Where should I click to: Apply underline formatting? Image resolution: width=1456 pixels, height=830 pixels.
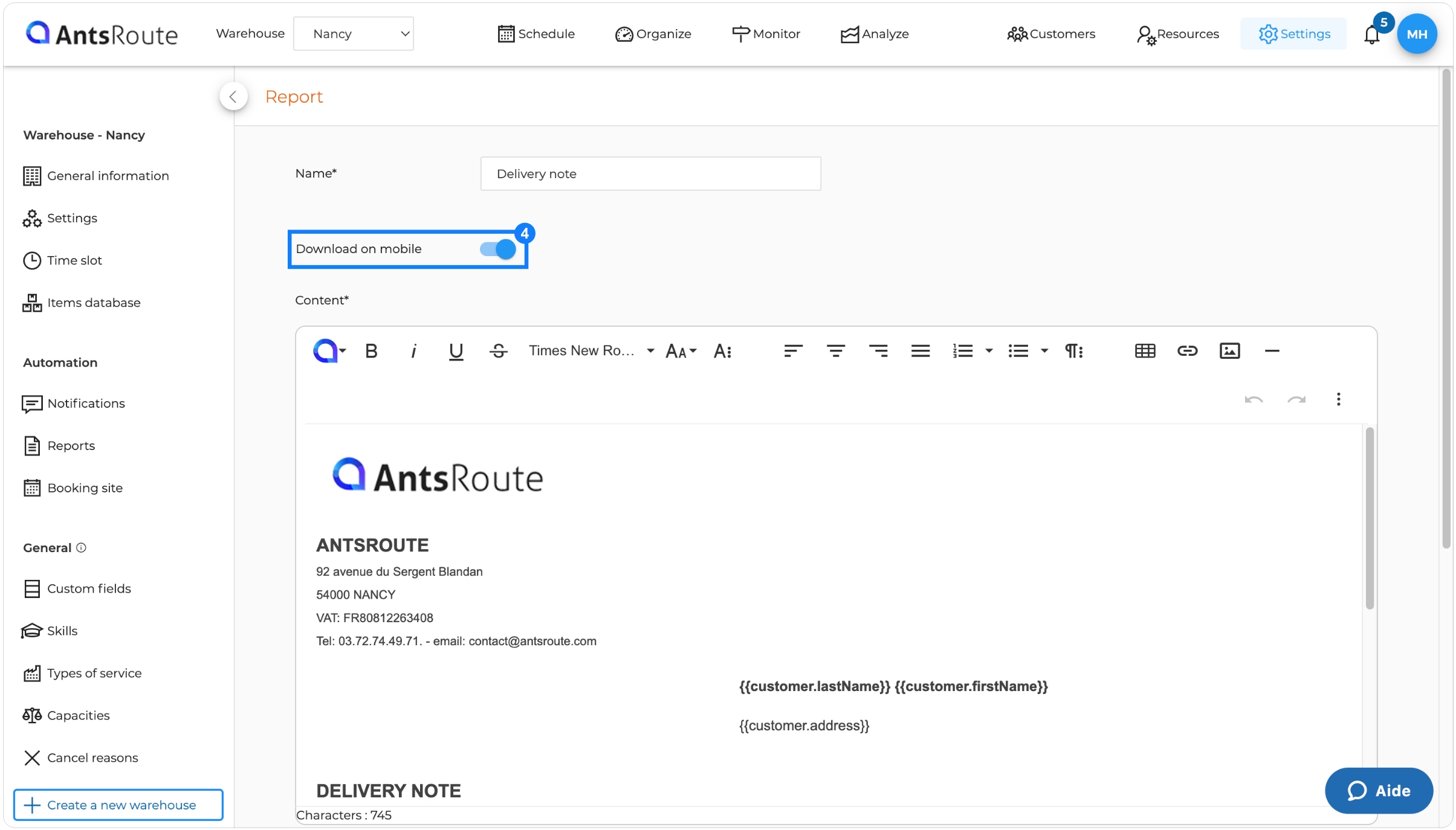click(456, 351)
